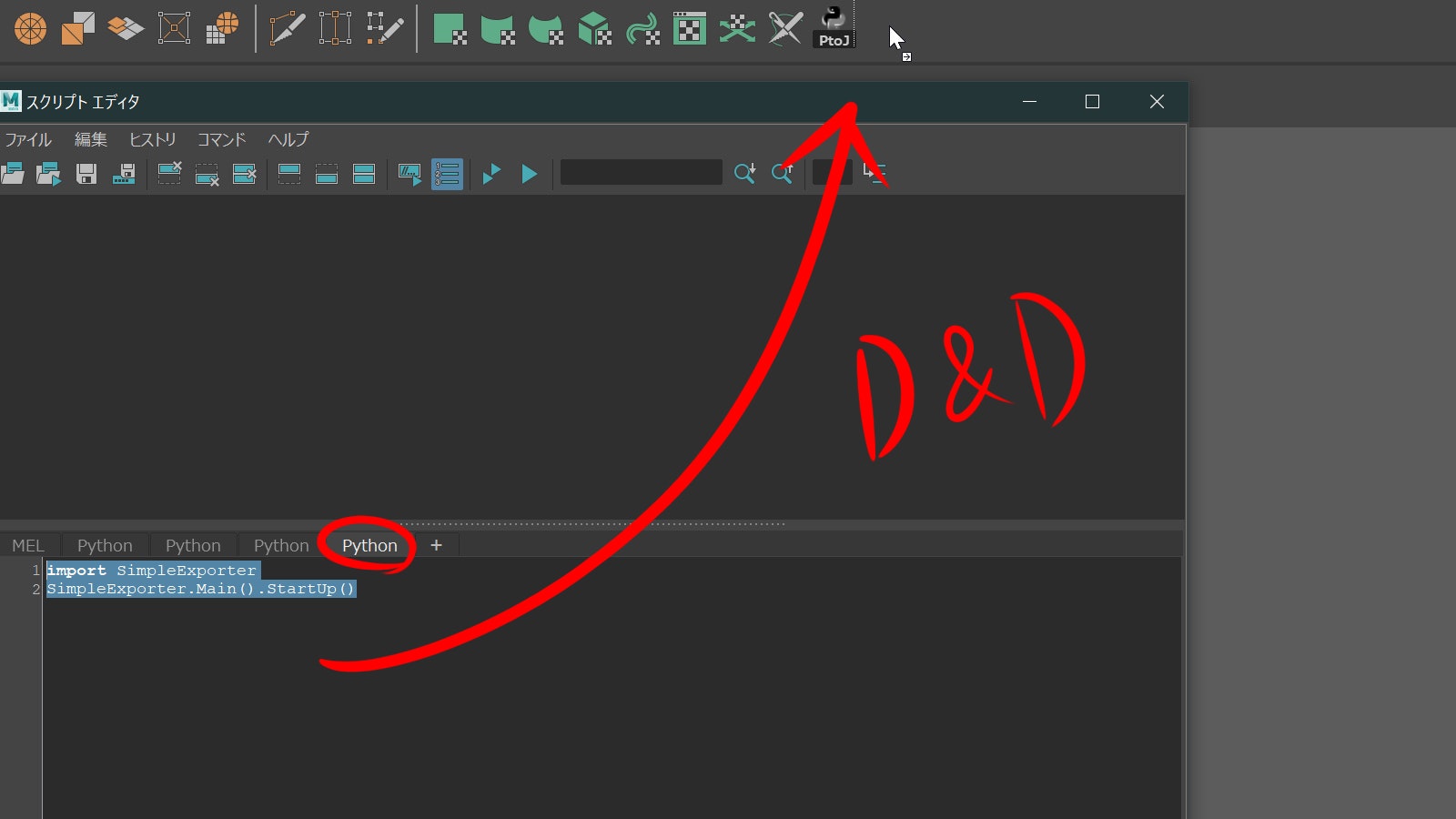The width and height of the screenshot is (1456, 819).
Task: Toggle line numbers in the script editor
Action: pyautogui.click(x=446, y=174)
